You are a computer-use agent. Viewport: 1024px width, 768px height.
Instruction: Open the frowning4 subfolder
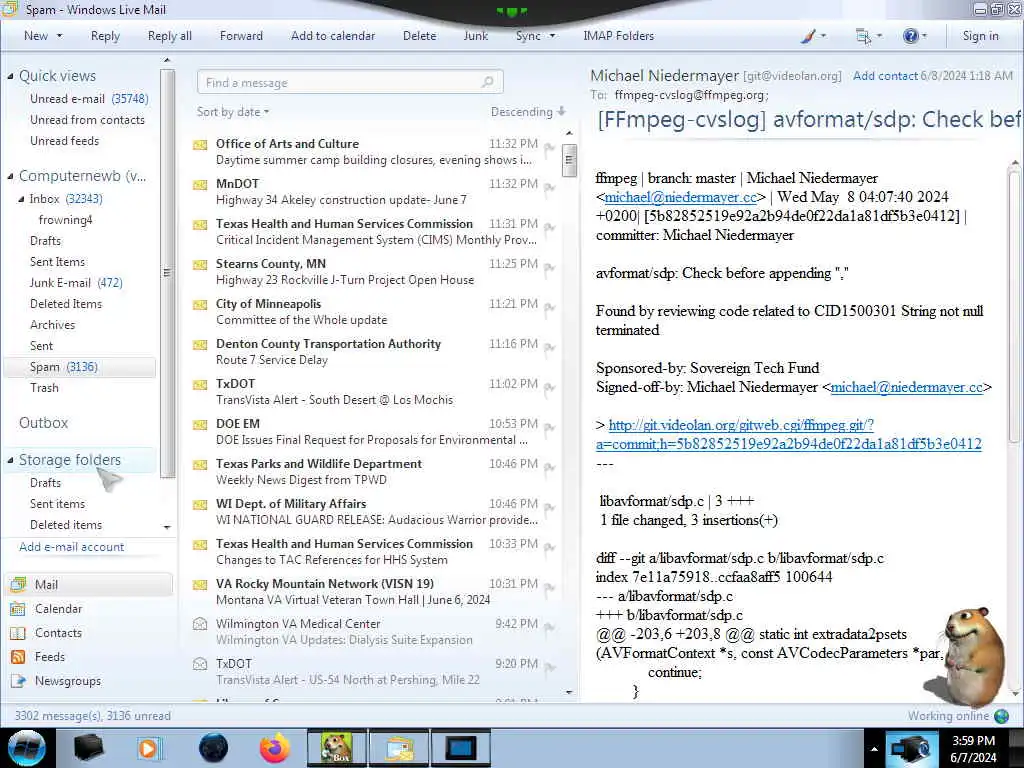[65, 220]
